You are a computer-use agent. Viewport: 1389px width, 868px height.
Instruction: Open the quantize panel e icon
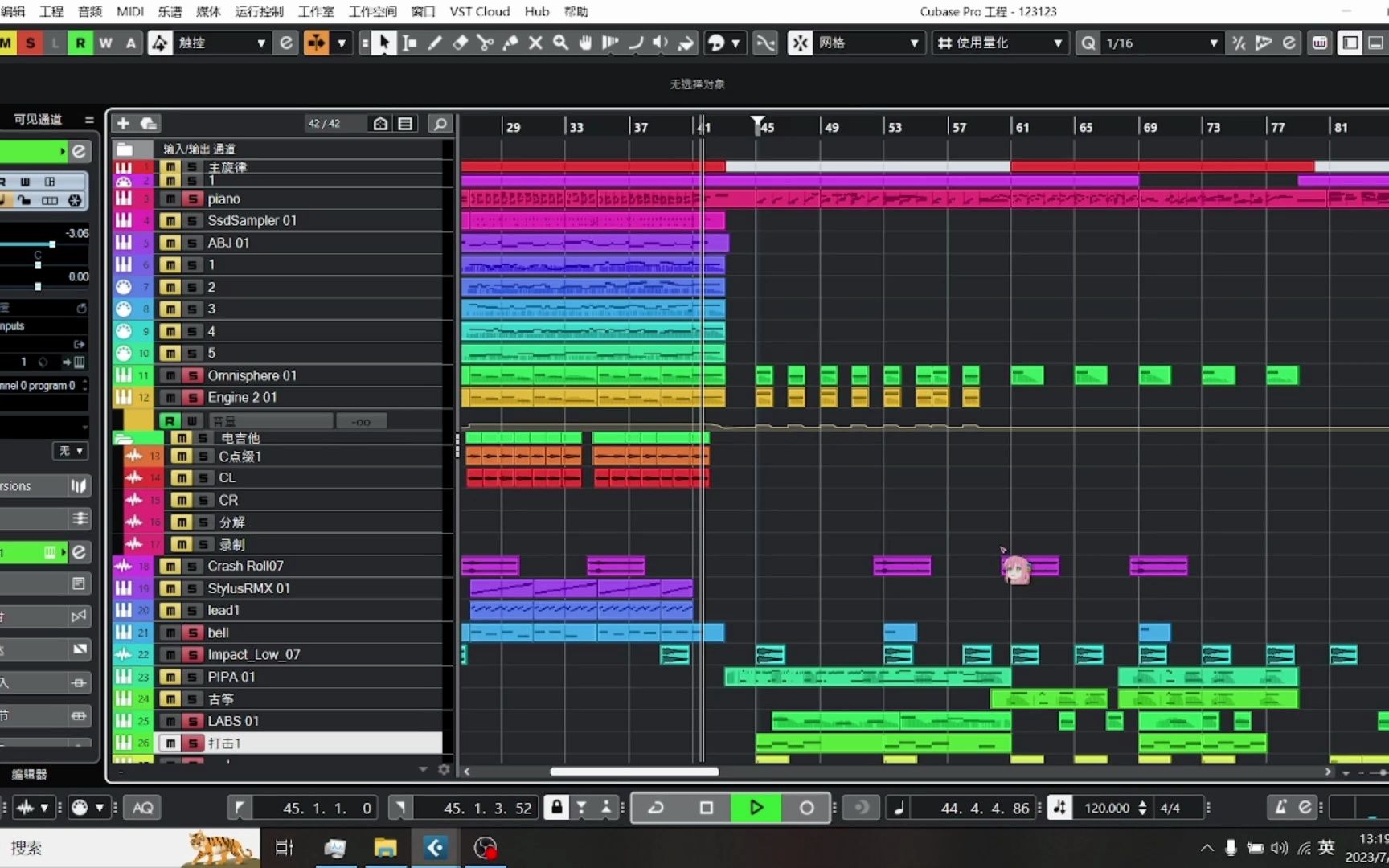pos(1289,43)
